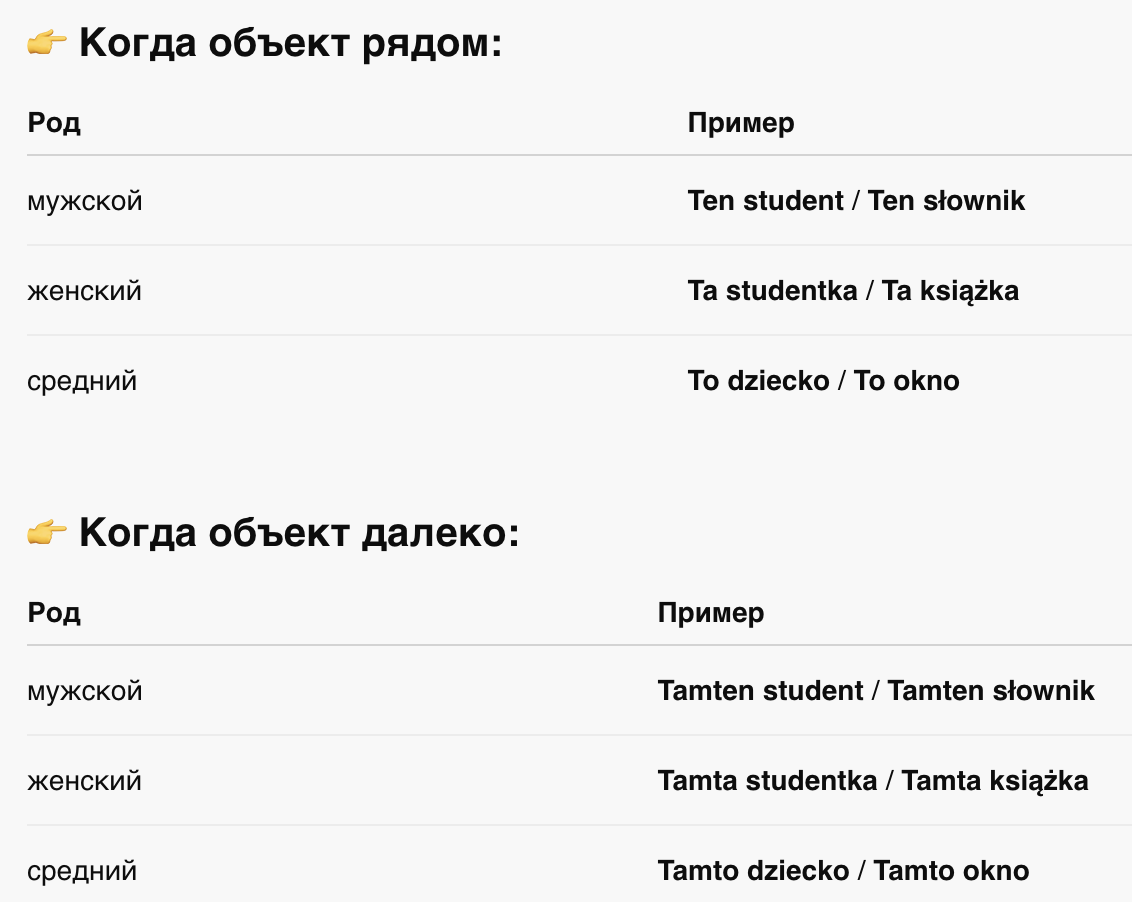Click the pointing hand emoji beside 'Когда объект далеко'
Viewport: 1132px width, 902px height.
pyautogui.click(x=47, y=534)
